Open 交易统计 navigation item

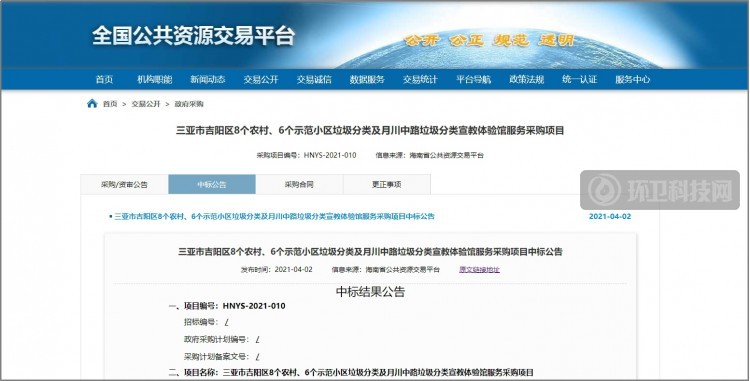pyautogui.click(x=420, y=79)
